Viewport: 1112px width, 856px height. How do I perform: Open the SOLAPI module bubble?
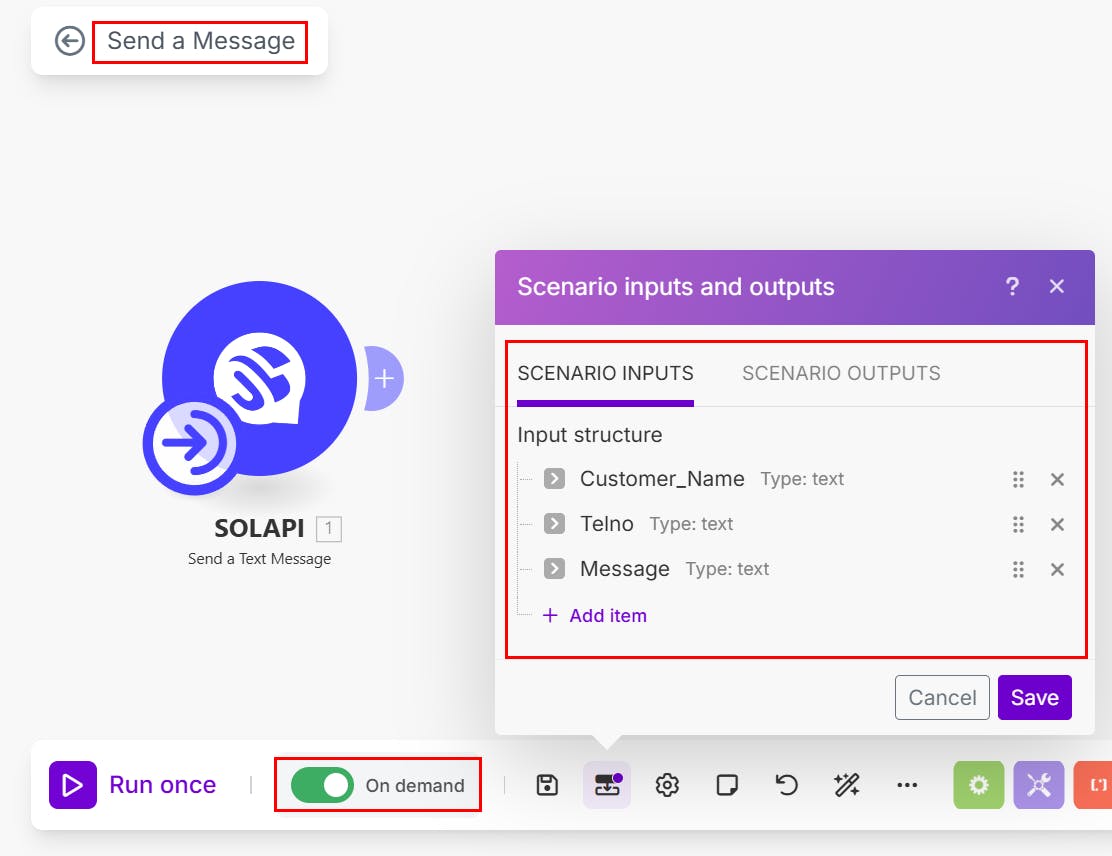click(260, 379)
